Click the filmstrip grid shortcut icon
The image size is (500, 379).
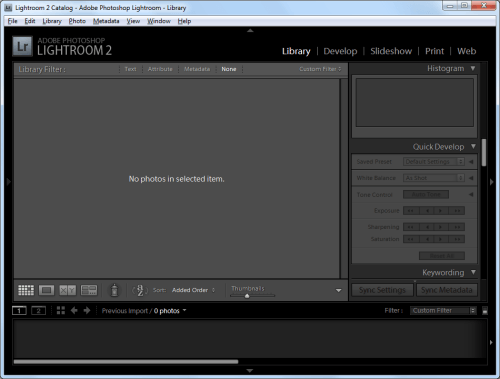coord(61,311)
